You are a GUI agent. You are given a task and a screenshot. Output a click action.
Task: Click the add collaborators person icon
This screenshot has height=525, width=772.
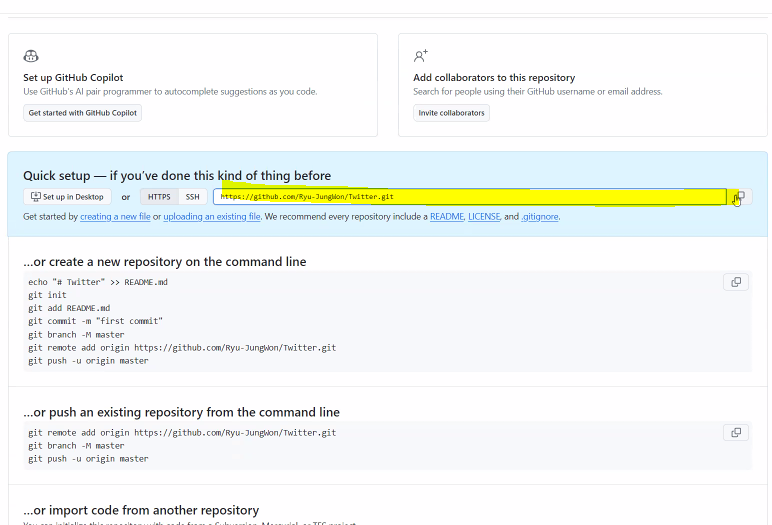[x=420, y=56]
